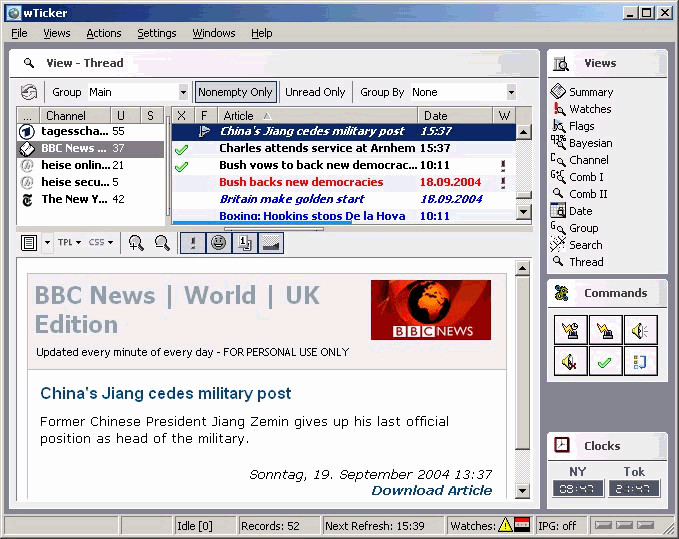Viewport: 679px width, 539px height.
Task: Select the New York Times channel row
Action: coord(91,199)
